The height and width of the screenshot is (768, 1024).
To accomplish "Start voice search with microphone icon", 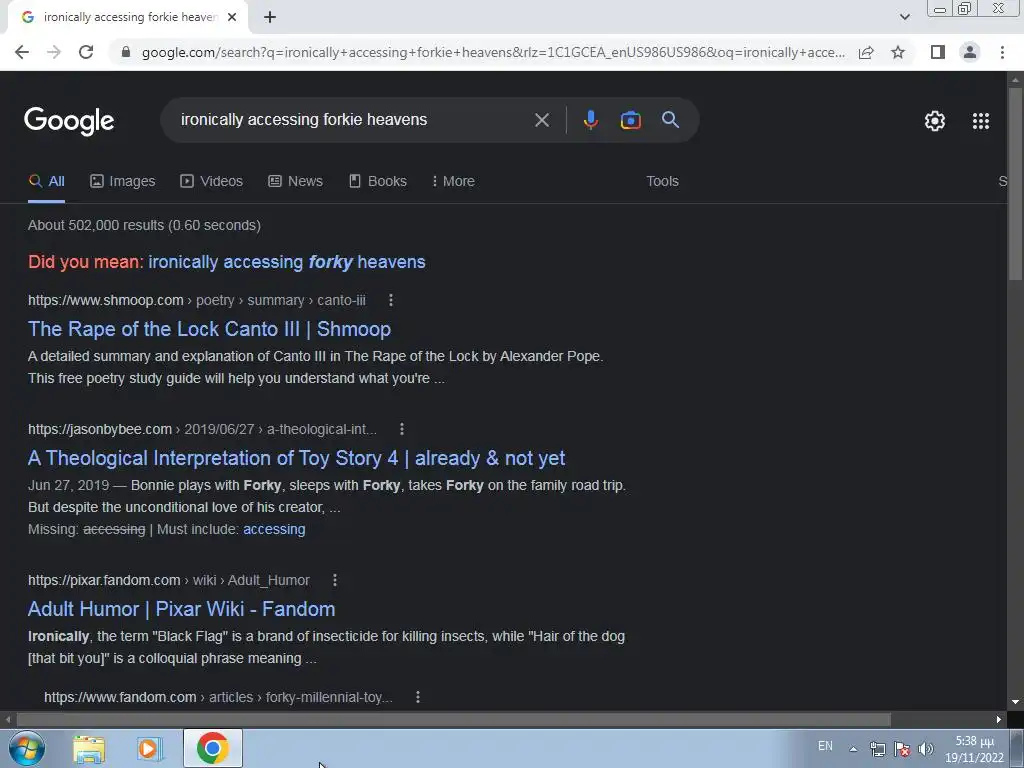I will [x=590, y=120].
